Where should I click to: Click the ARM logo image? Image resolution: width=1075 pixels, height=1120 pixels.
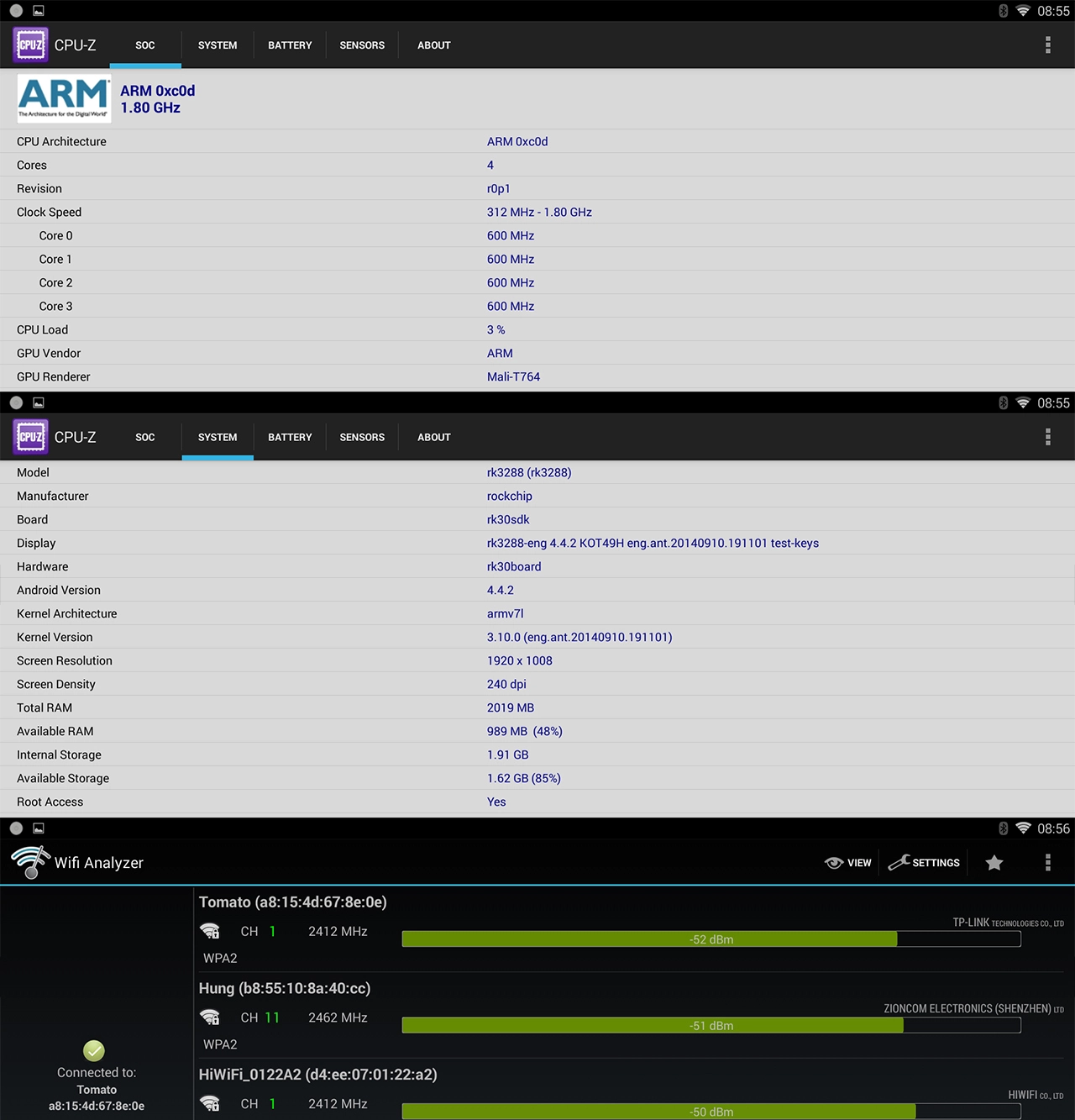tap(64, 98)
